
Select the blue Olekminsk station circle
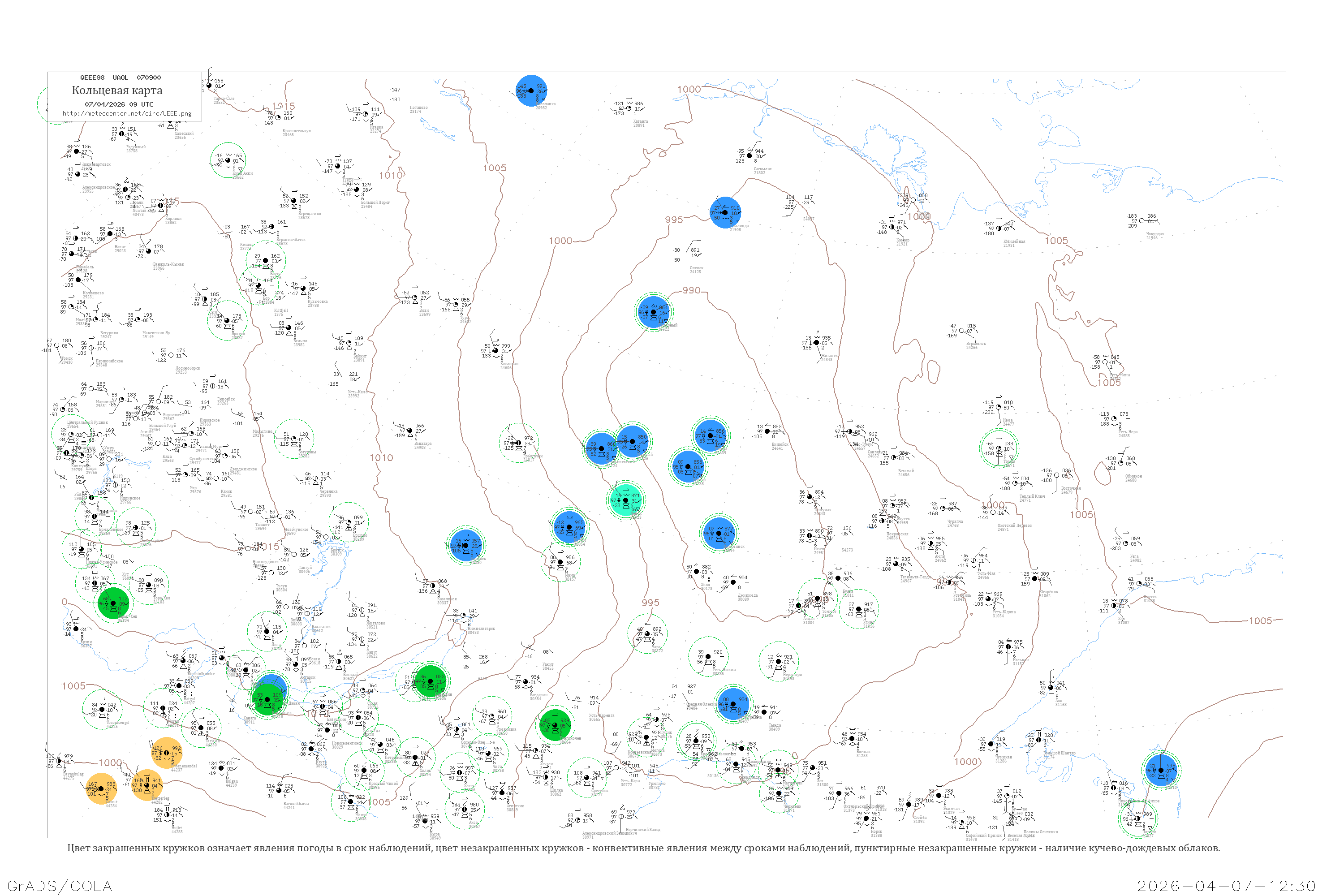[x=719, y=533]
